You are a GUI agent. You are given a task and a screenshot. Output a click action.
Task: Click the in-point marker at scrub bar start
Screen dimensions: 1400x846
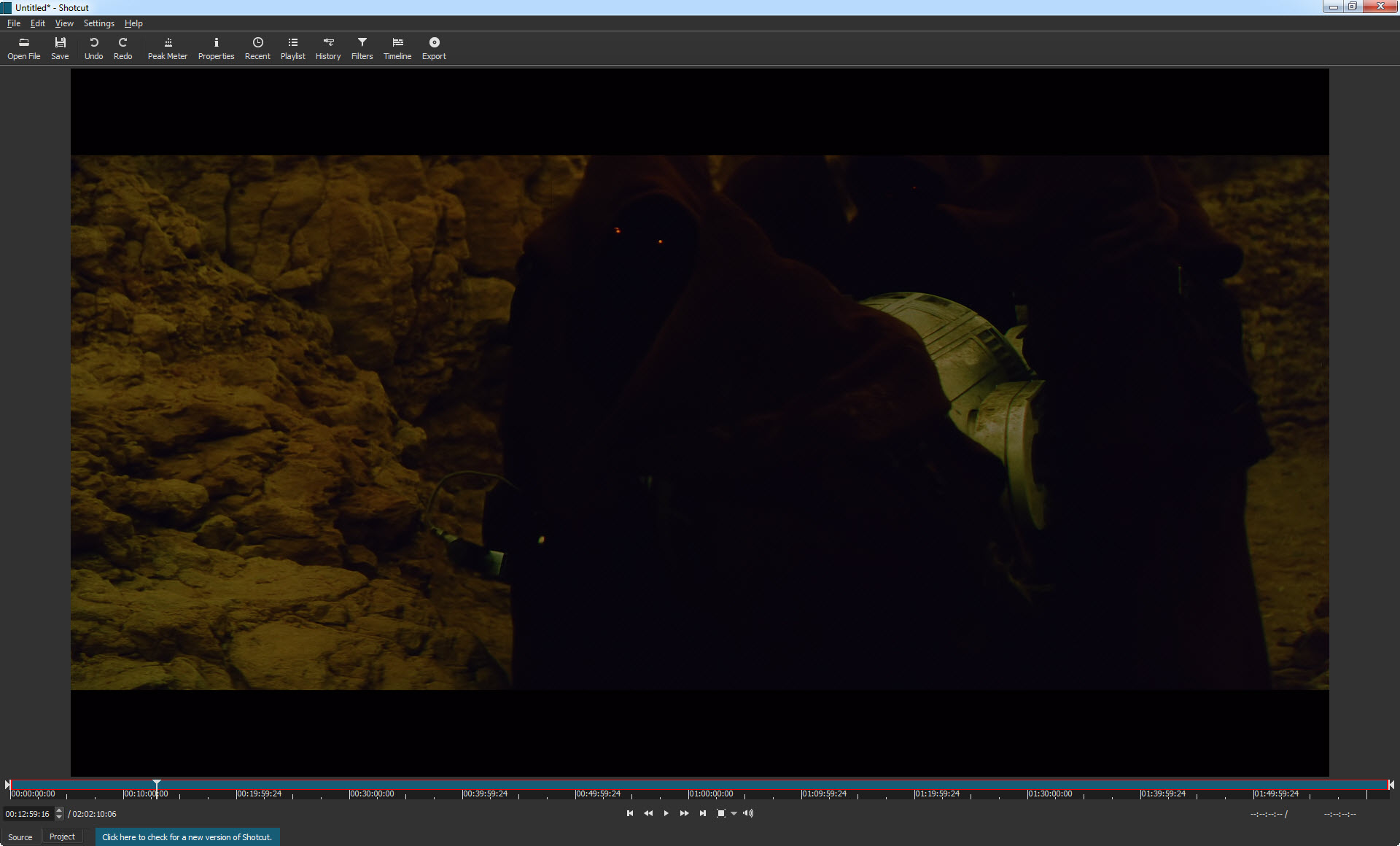[x=8, y=785]
